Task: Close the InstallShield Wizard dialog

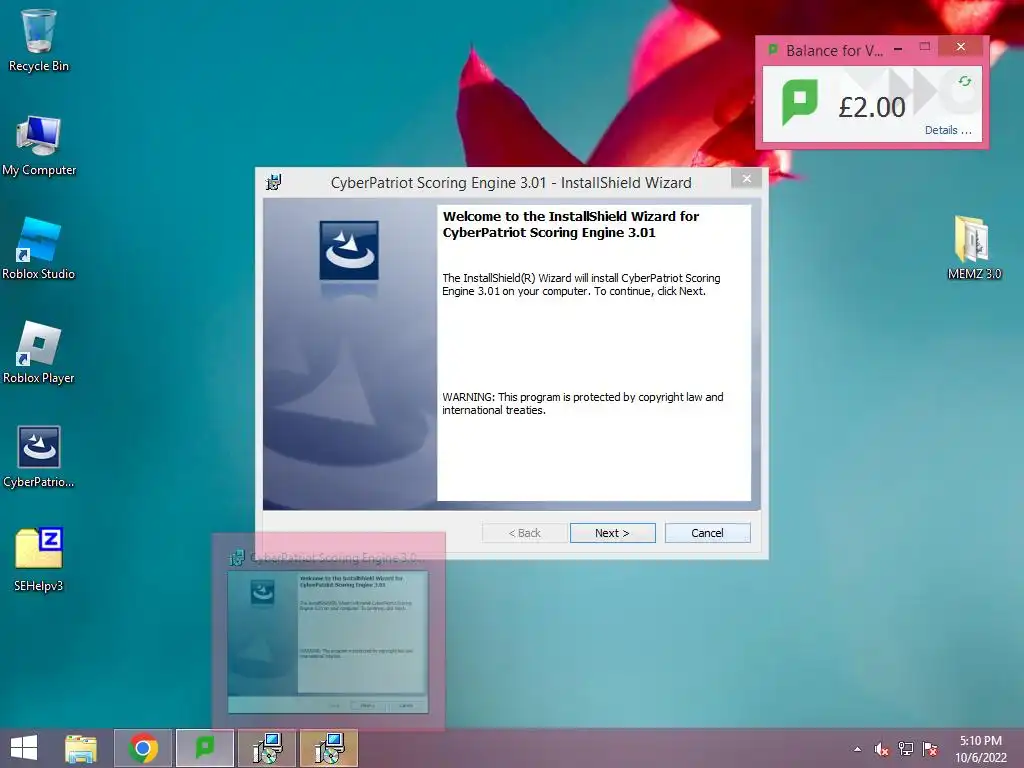Action: [x=746, y=179]
